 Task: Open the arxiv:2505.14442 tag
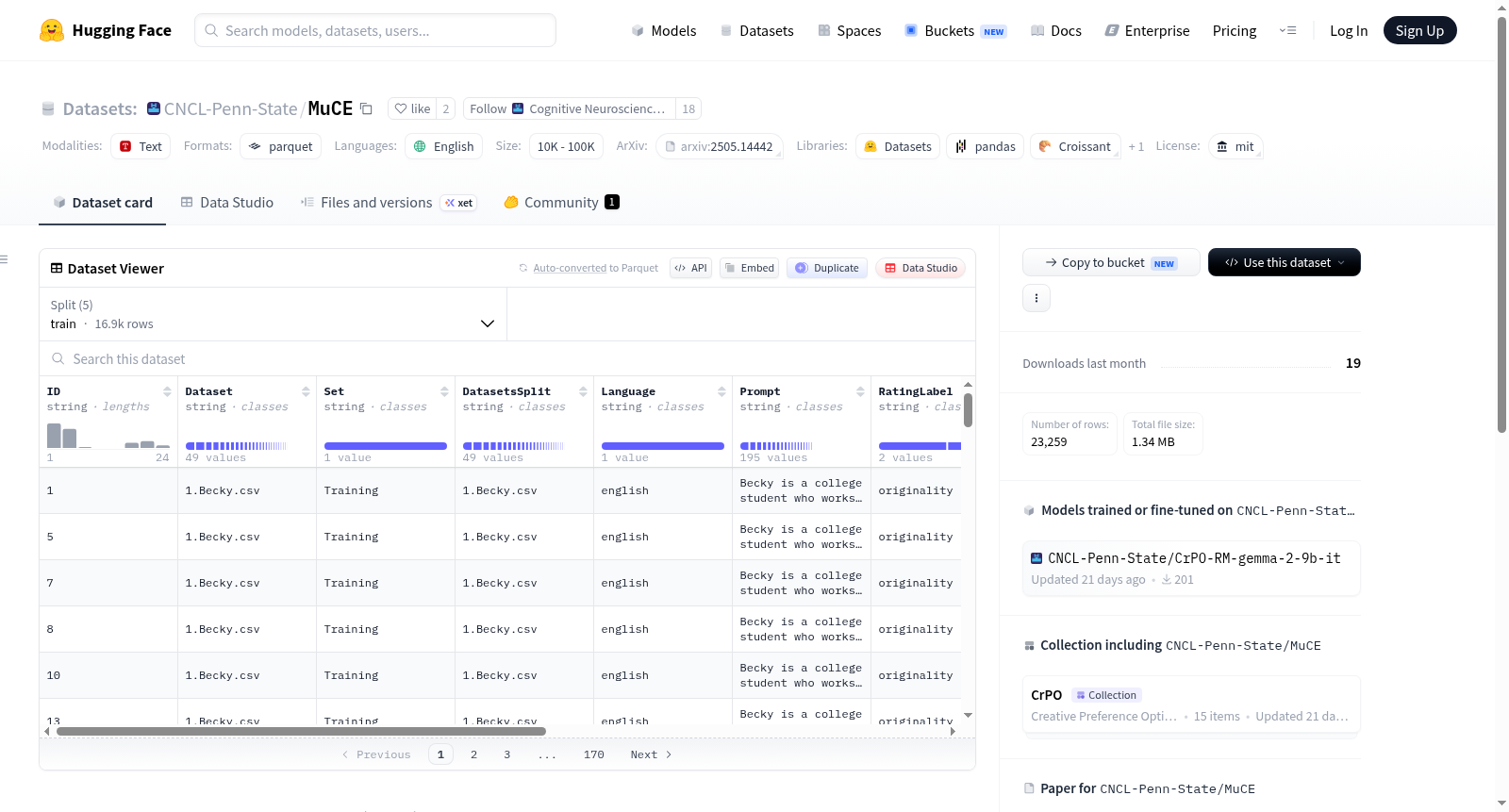click(x=719, y=147)
